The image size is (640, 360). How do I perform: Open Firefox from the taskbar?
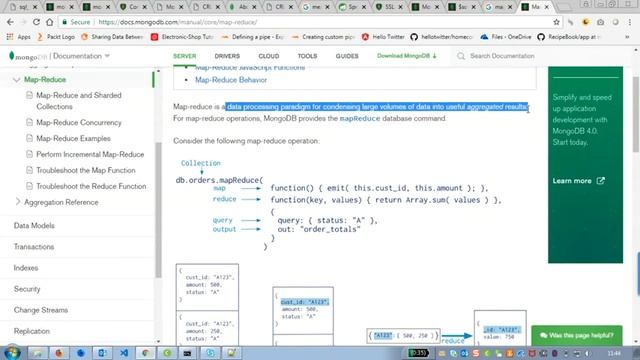click(59, 353)
